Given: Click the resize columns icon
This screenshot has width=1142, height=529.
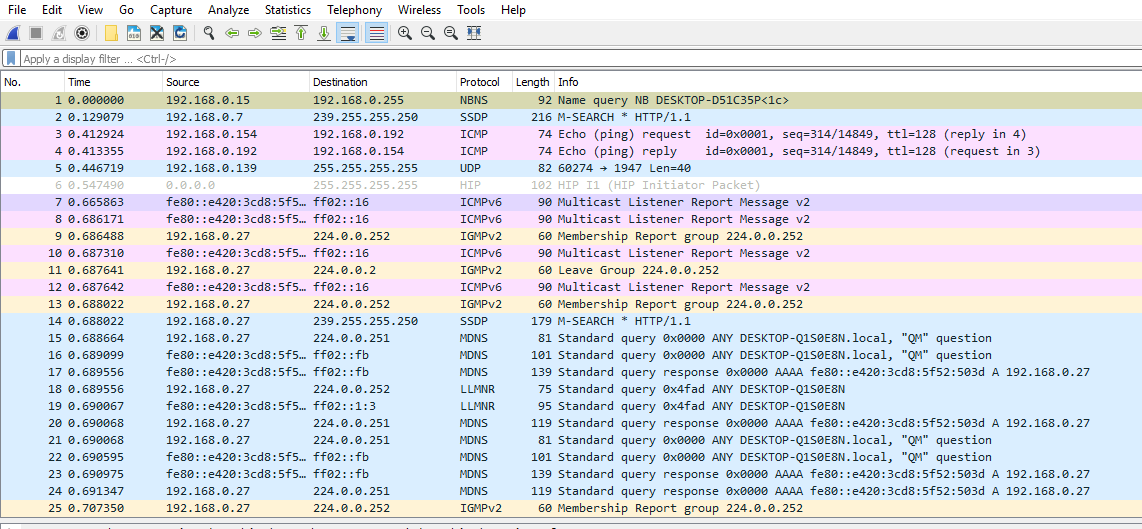Looking at the screenshot, I should coord(474,33).
